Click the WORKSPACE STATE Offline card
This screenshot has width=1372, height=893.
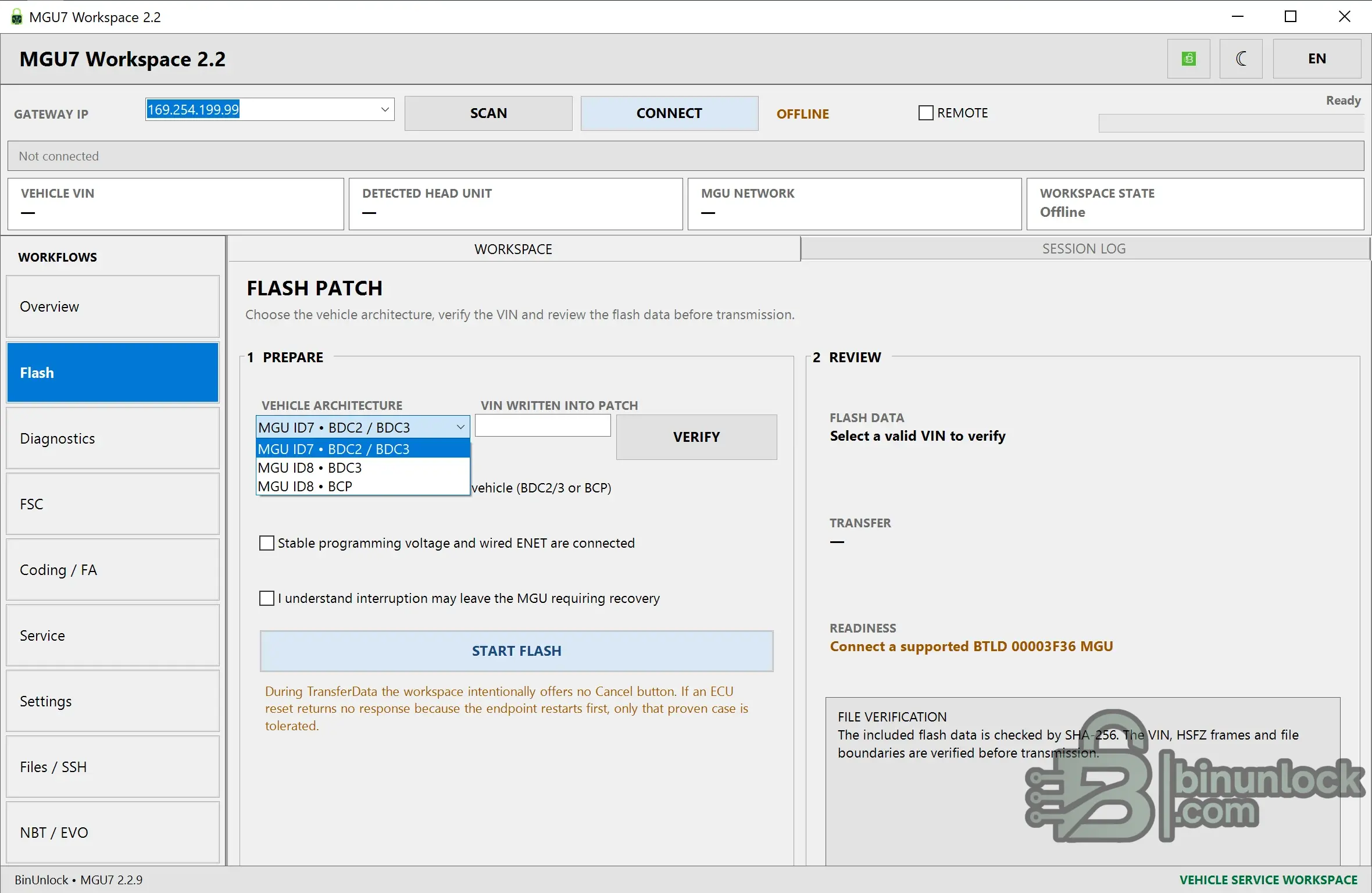coord(1195,204)
